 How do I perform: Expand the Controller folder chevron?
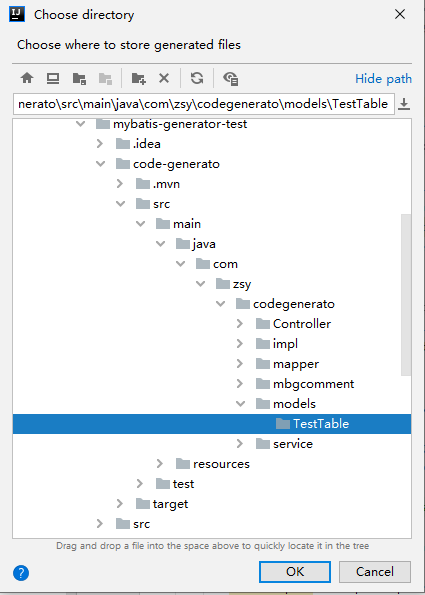[x=240, y=324]
